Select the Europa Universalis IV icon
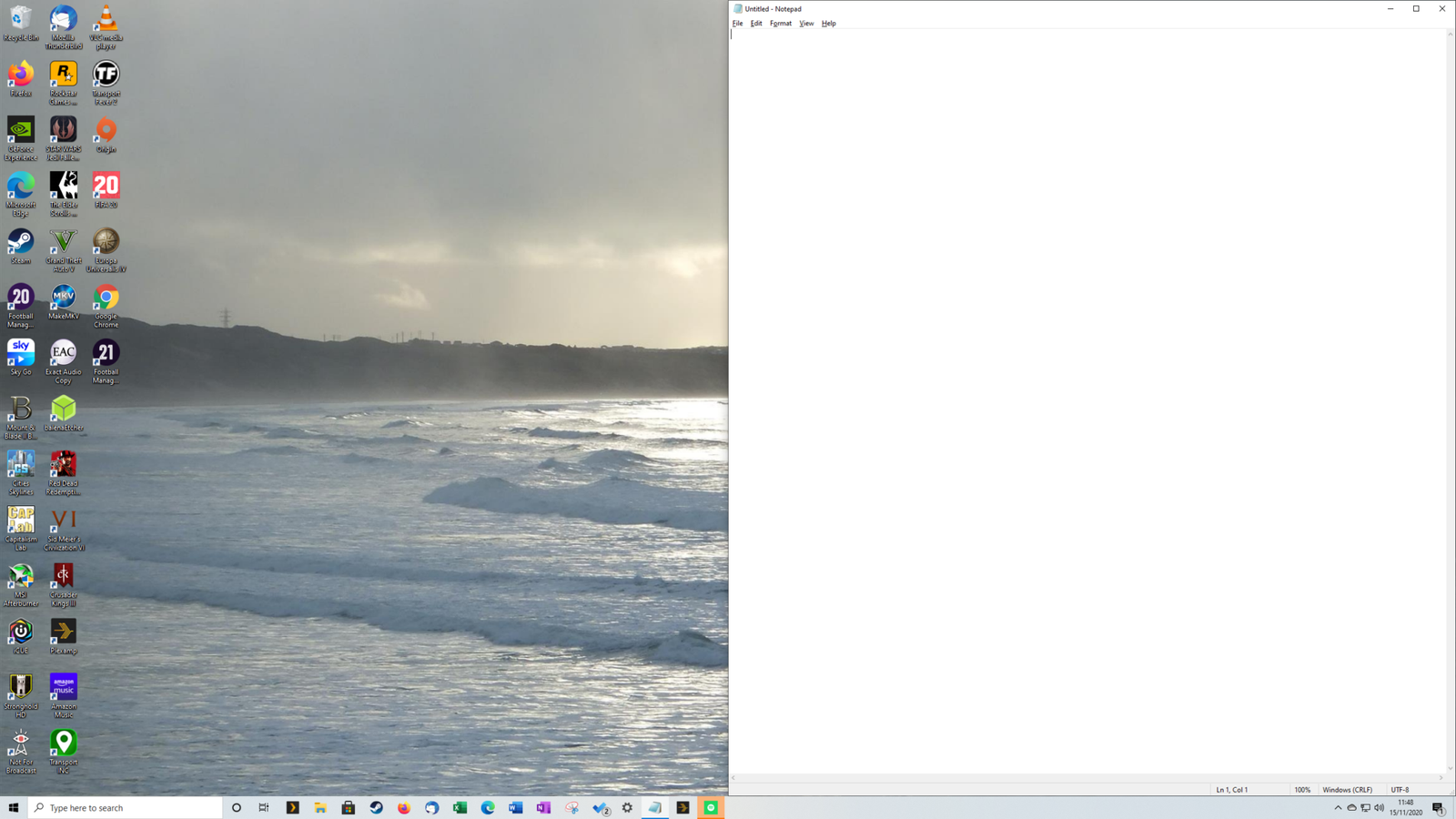 click(106, 249)
